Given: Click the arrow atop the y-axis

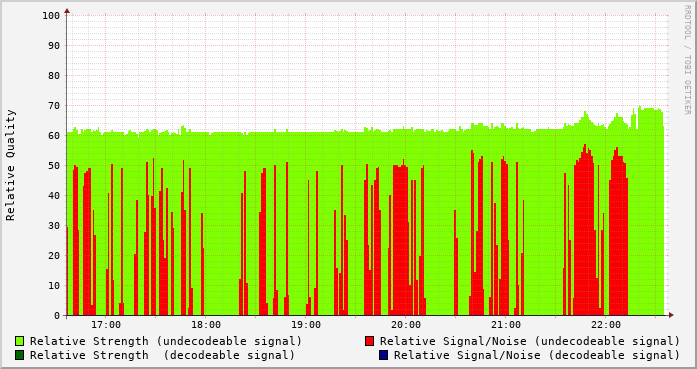Looking at the screenshot, I should (67, 11).
